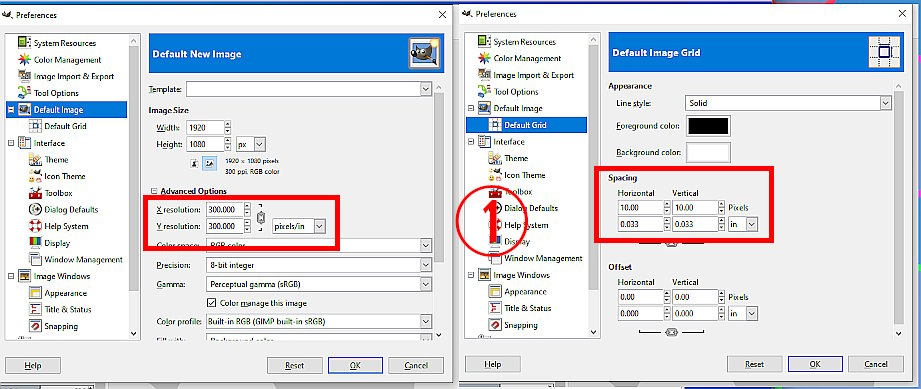This screenshot has height=389, width=921.
Task: Click Image Import & Export icon in right window
Action: [484, 75]
